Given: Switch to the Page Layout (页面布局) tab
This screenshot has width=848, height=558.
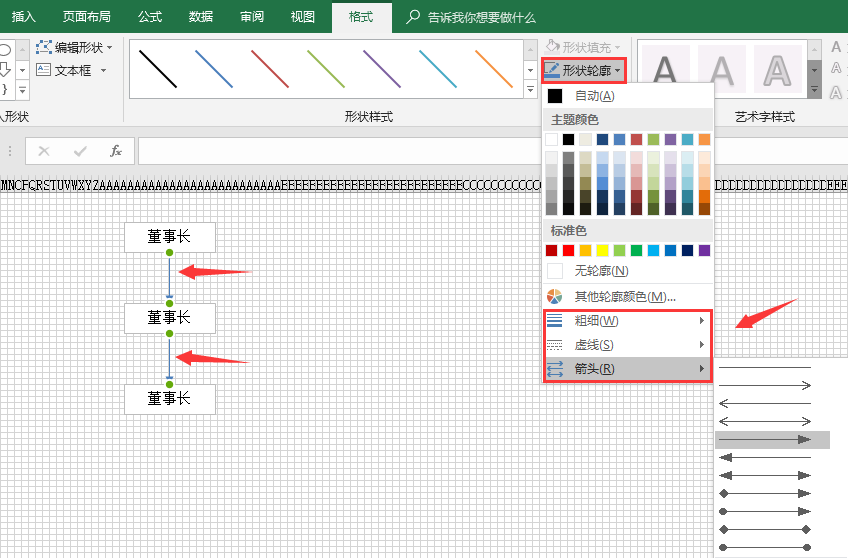Looking at the screenshot, I should (x=87, y=17).
